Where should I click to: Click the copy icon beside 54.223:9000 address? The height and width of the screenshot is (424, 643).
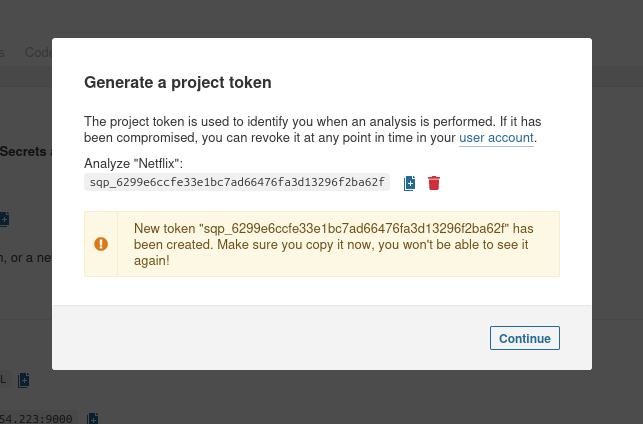tap(93, 419)
